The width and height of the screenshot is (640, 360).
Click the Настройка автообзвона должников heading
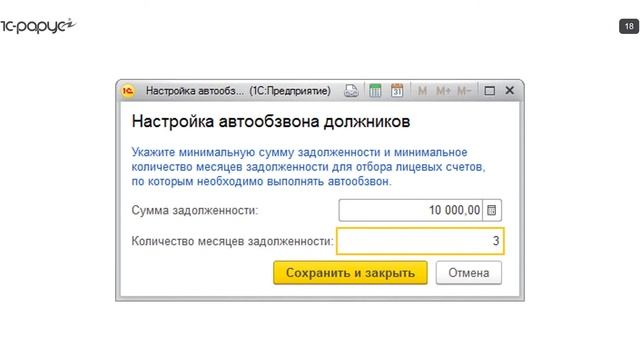[x=271, y=122]
